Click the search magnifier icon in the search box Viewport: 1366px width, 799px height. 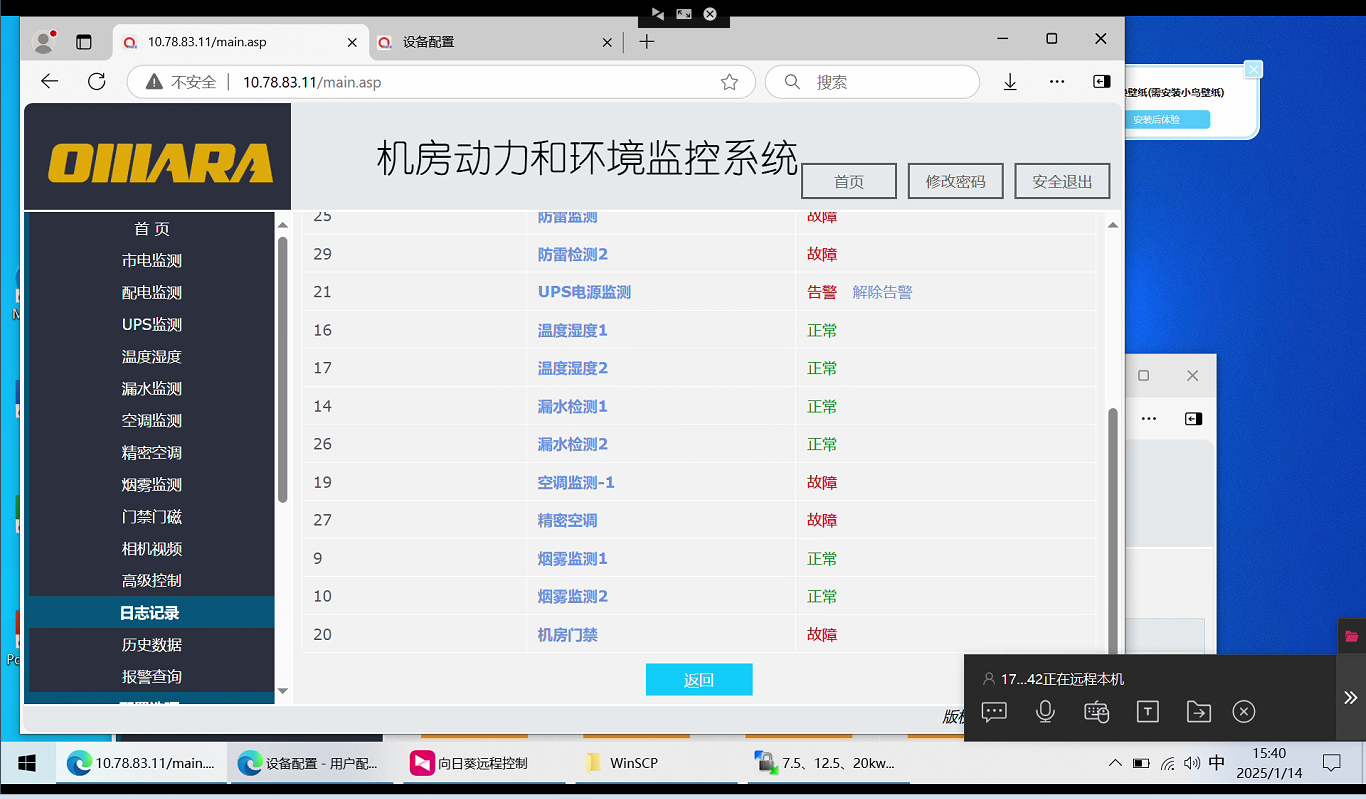(792, 82)
